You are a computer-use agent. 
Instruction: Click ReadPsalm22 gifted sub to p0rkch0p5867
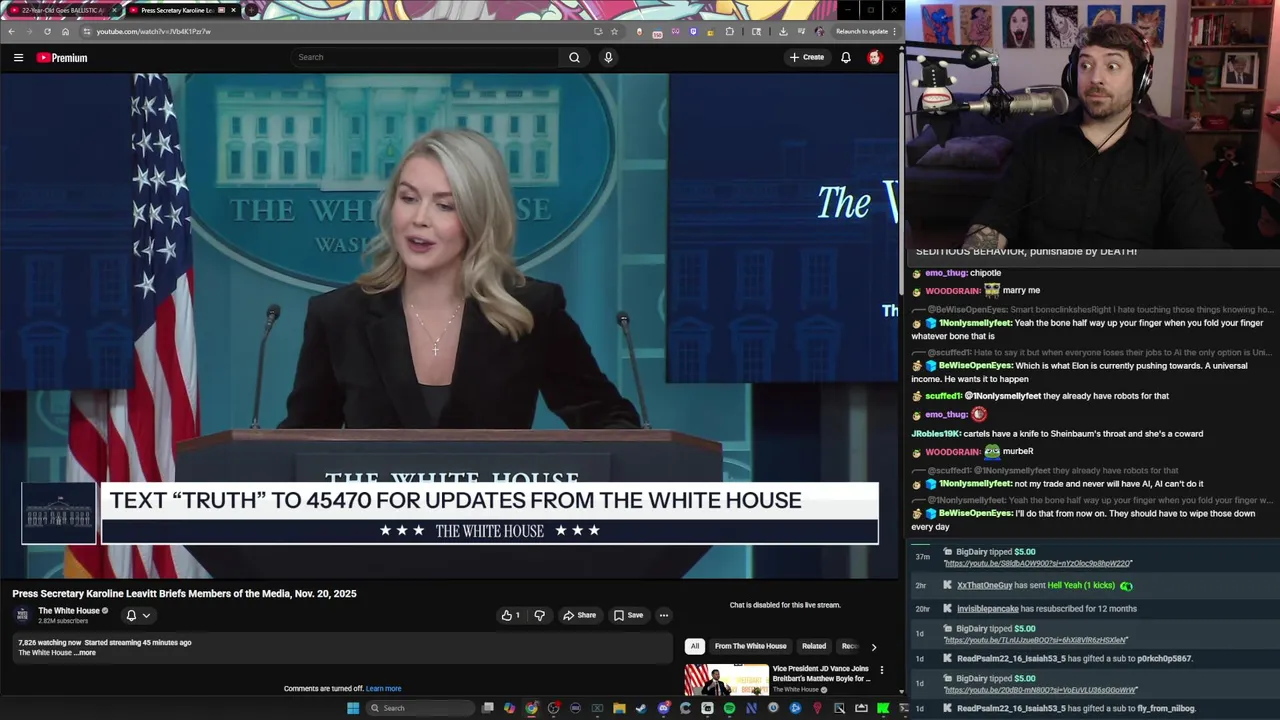point(1074,658)
